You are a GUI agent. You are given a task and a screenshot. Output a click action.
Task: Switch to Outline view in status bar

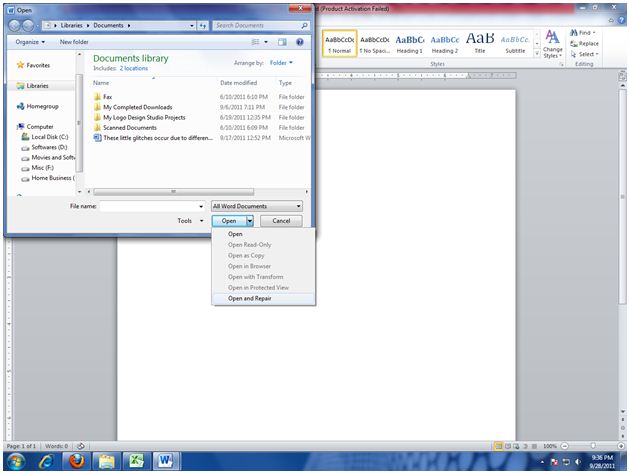tap(526, 446)
